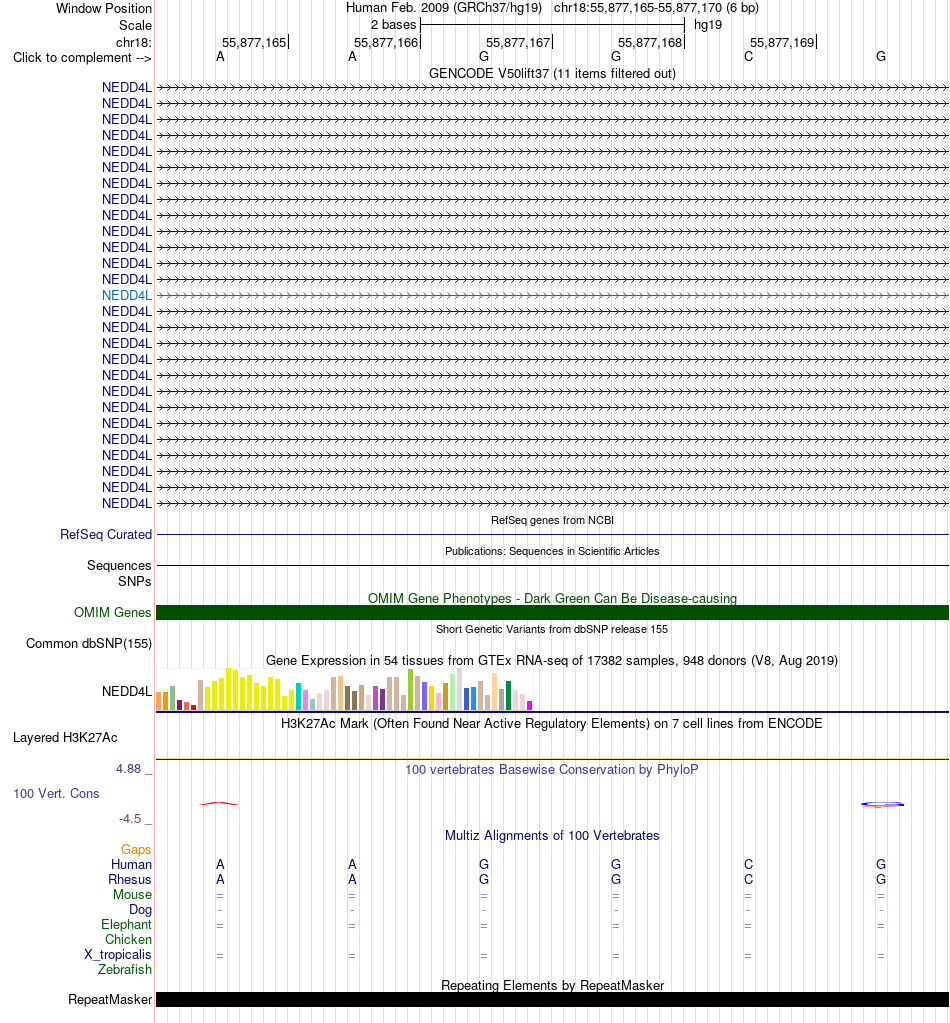Click the 'Elephant' alignment row label
Screen dimensions: 950x1023
coord(127,924)
